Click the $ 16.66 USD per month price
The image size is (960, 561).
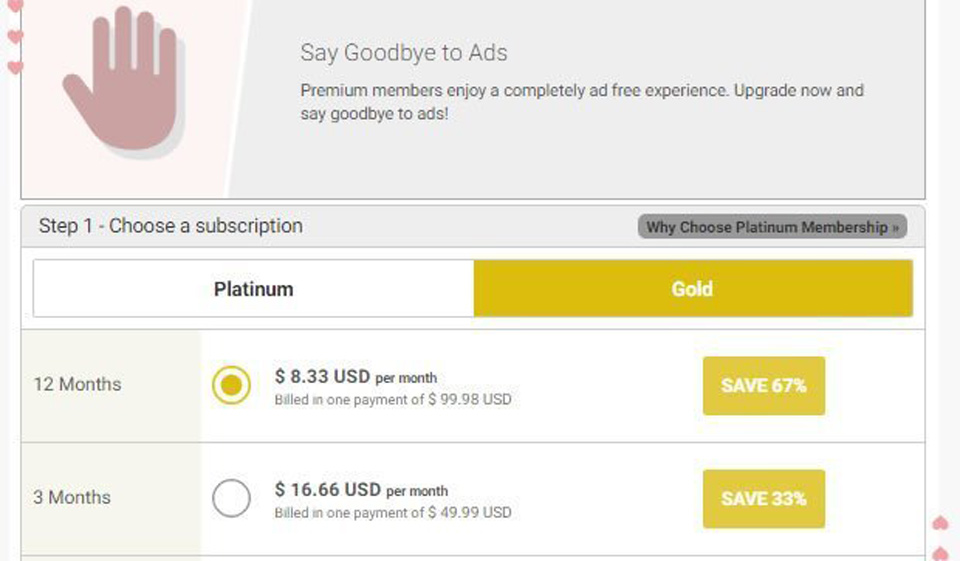coord(361,490)
